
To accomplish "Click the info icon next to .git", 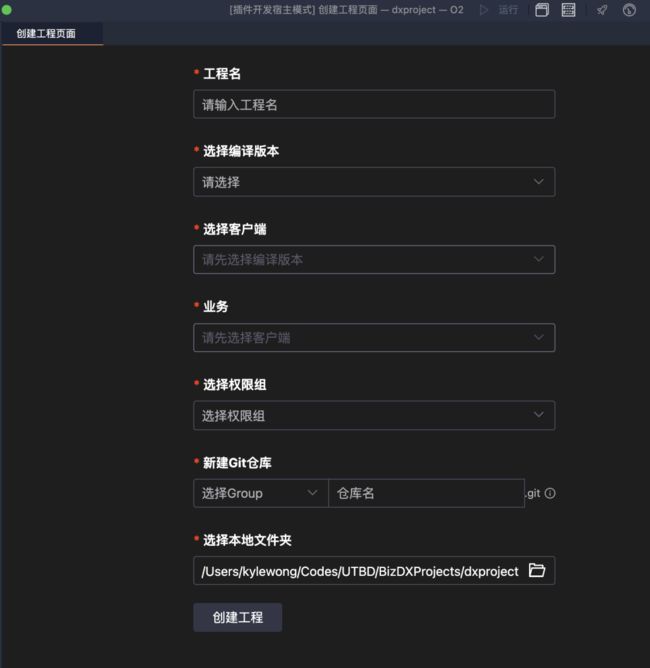I will [x=550, y=493].
